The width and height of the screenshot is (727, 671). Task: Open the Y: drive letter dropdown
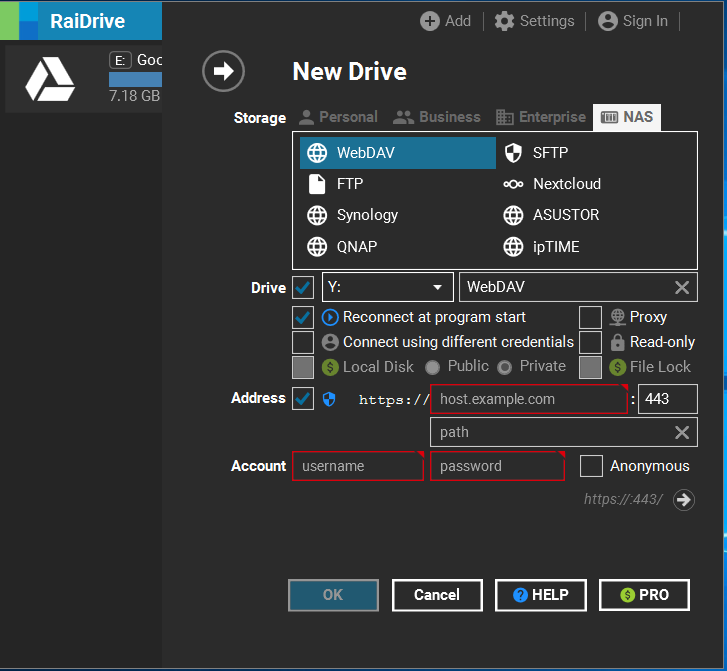tap(388, 288)
